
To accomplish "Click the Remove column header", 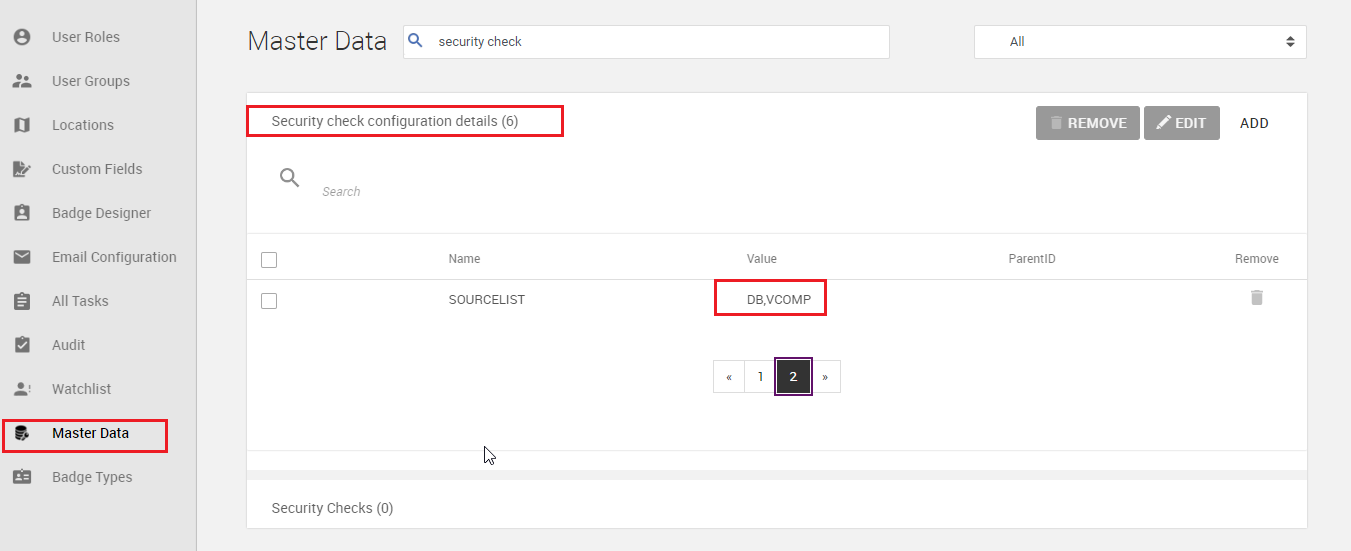I will (x=1256, y=259).
